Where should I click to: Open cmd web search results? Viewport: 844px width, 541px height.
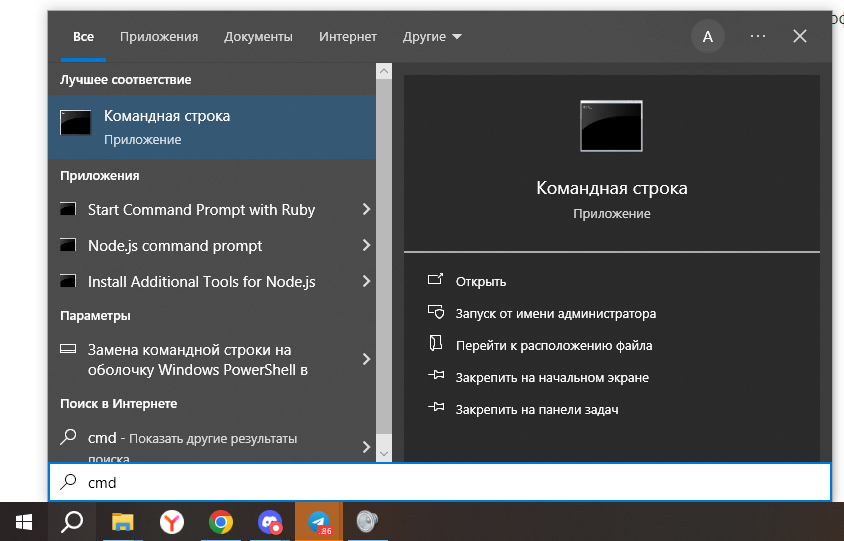point(192,446)
